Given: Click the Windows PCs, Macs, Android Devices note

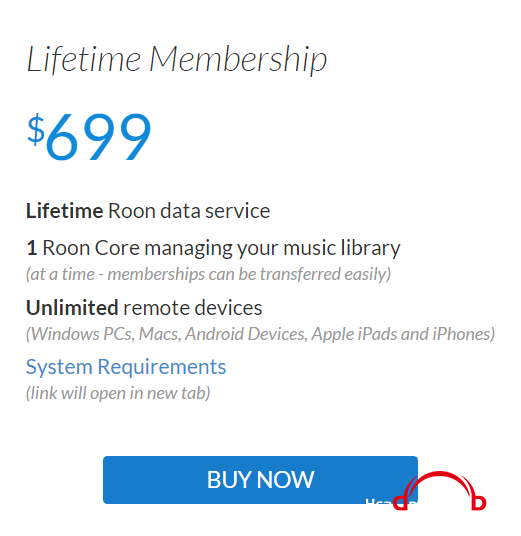Looking at the screenshot, I should (x=167, y=334).
